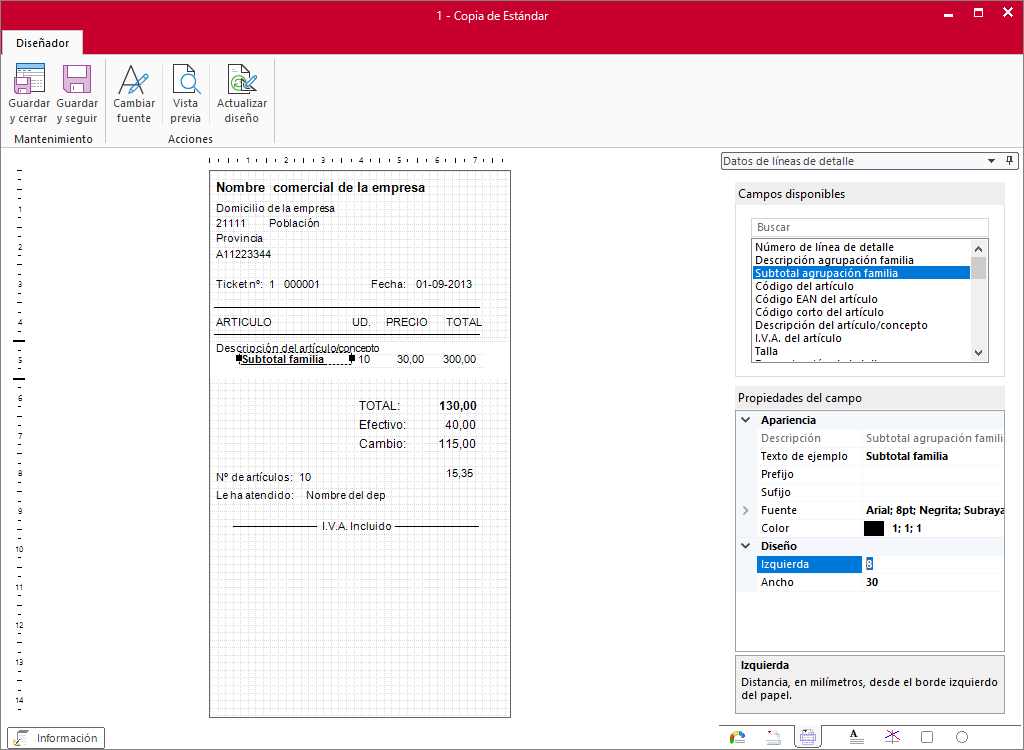Click the black Color swatch
Screen dimensions: 1024x750
coord(874,528)
